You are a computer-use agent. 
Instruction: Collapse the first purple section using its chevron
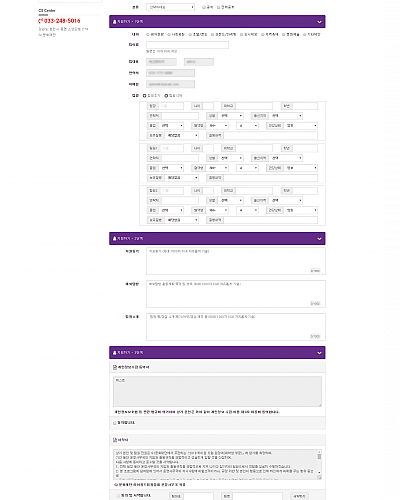pyautogui.click(x=319, y=22)
